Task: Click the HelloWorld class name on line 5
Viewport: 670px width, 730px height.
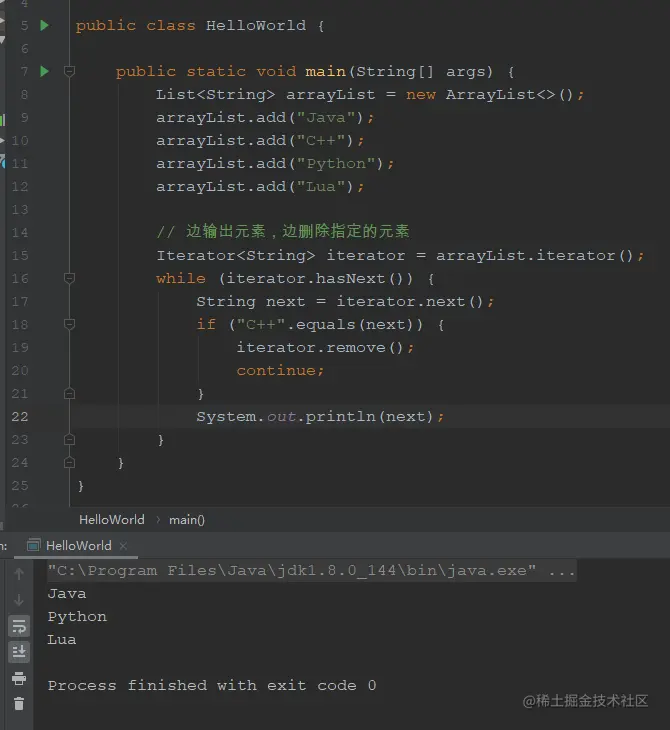Action: click(256, 25)
